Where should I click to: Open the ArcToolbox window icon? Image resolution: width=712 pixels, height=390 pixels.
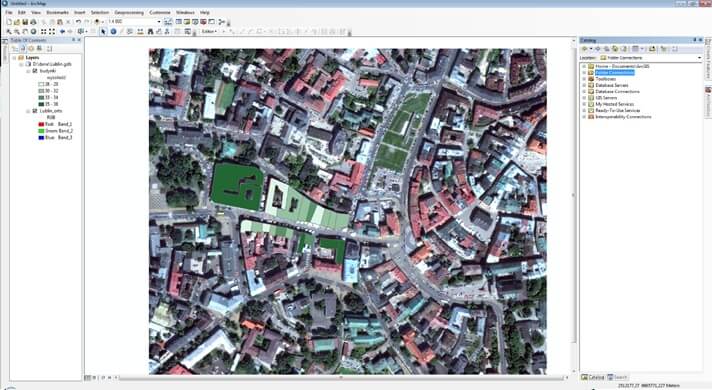[x=203, y=22]
